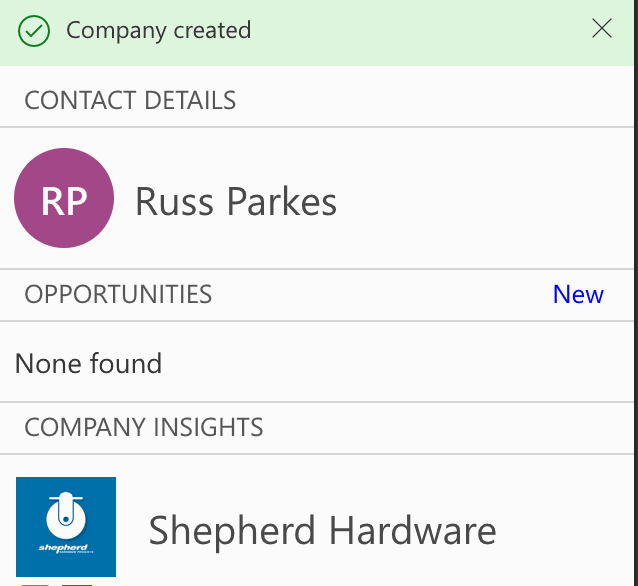Viewport: 638px width, 586px height.
Task: Open the RP contact avatar
Action: (64, 198)
